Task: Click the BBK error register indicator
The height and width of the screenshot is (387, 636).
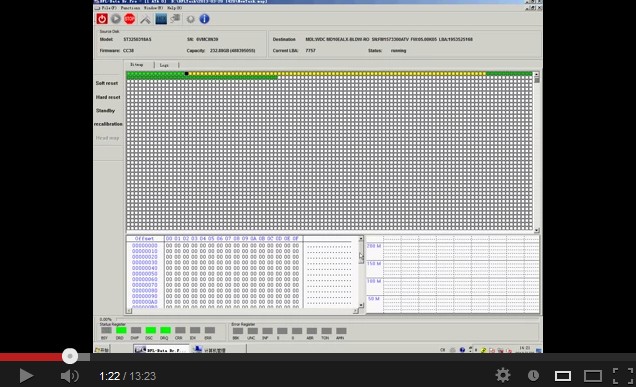Action: [238, 331]
